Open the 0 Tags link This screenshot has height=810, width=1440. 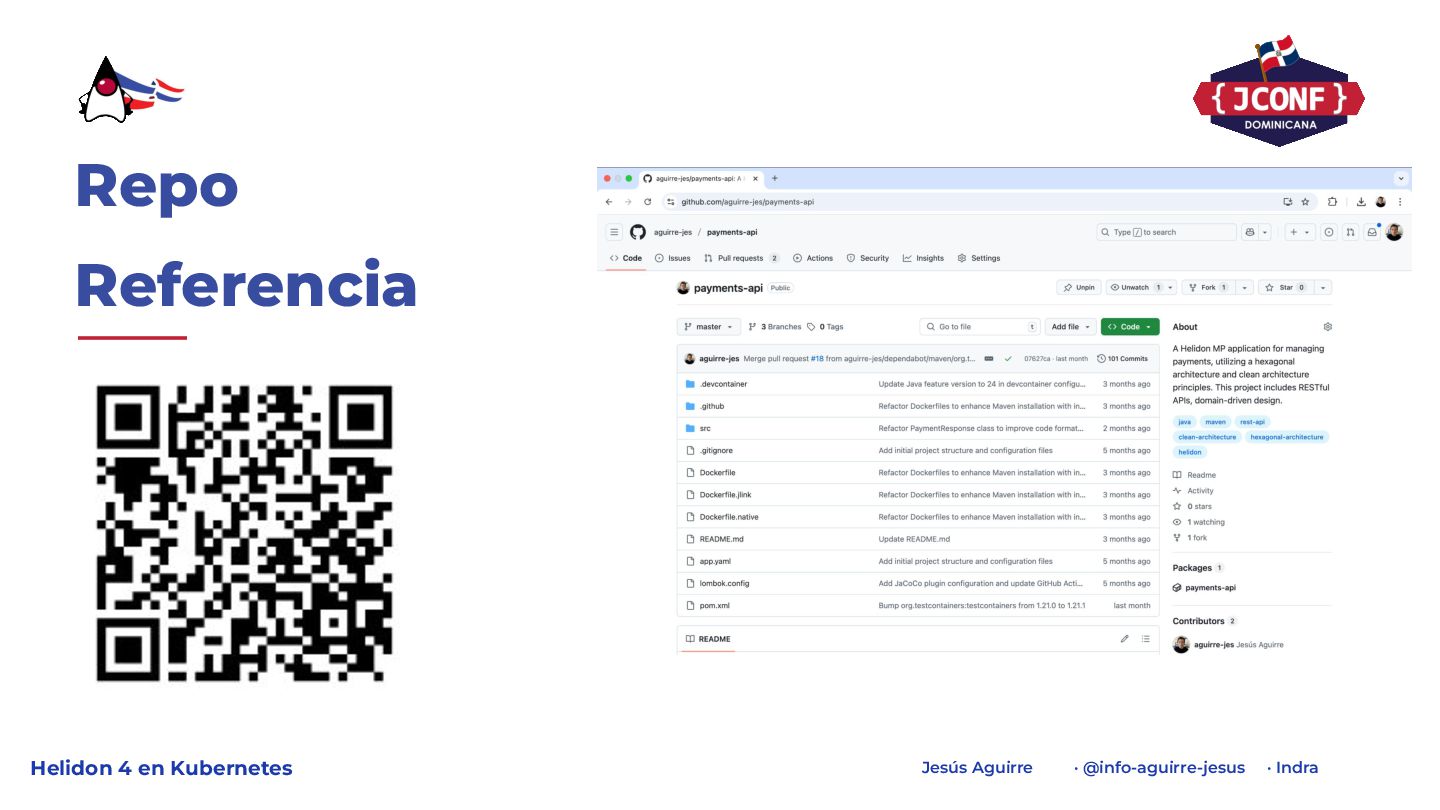click(825, 327)
